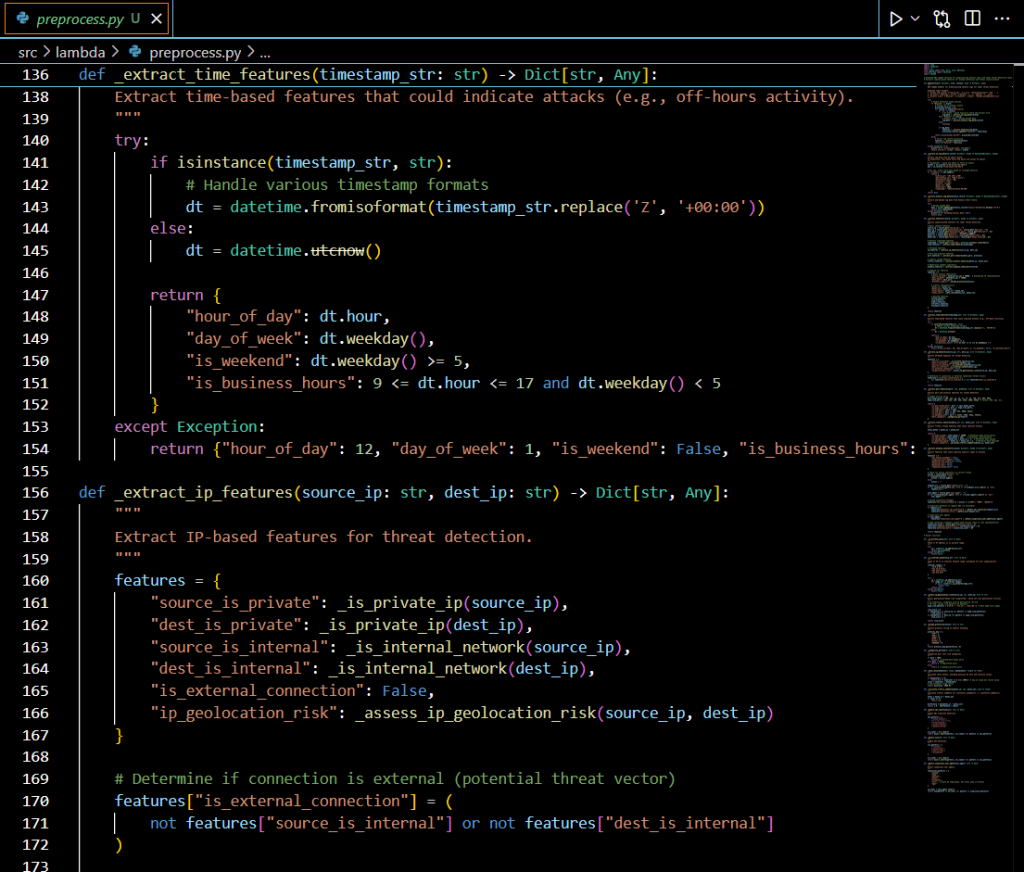Click the untracked 'U' badge on tab

click(x=135, y=19)
